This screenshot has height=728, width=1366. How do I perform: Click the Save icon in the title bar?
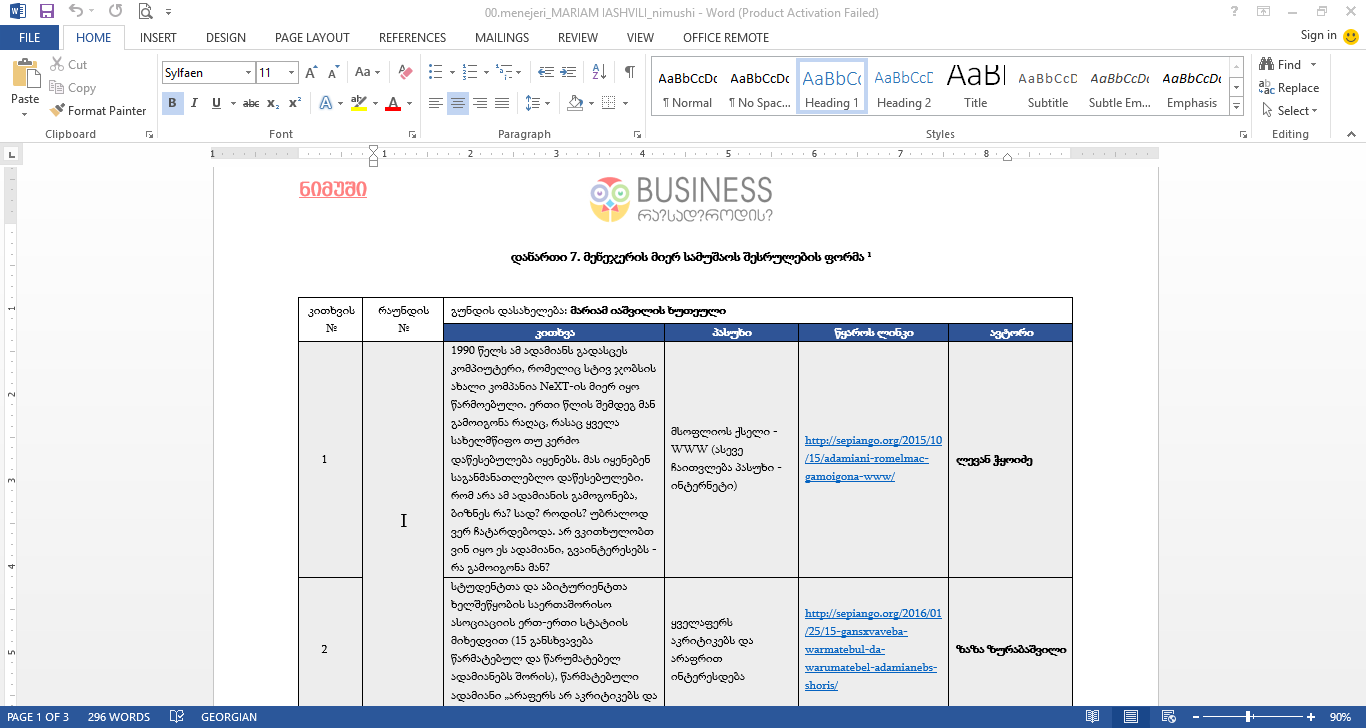click(x=46, y=12)
